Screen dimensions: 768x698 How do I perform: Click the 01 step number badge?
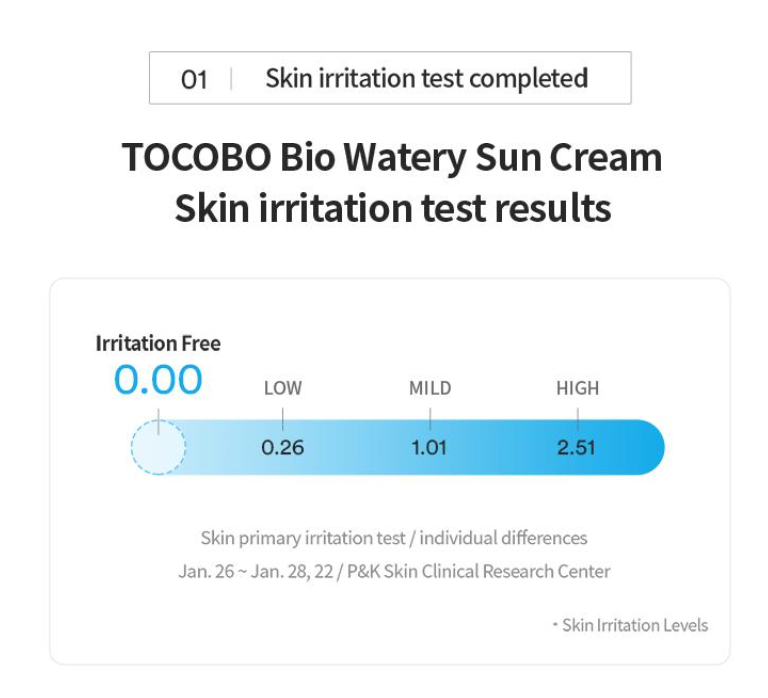[x=194, y=79]
